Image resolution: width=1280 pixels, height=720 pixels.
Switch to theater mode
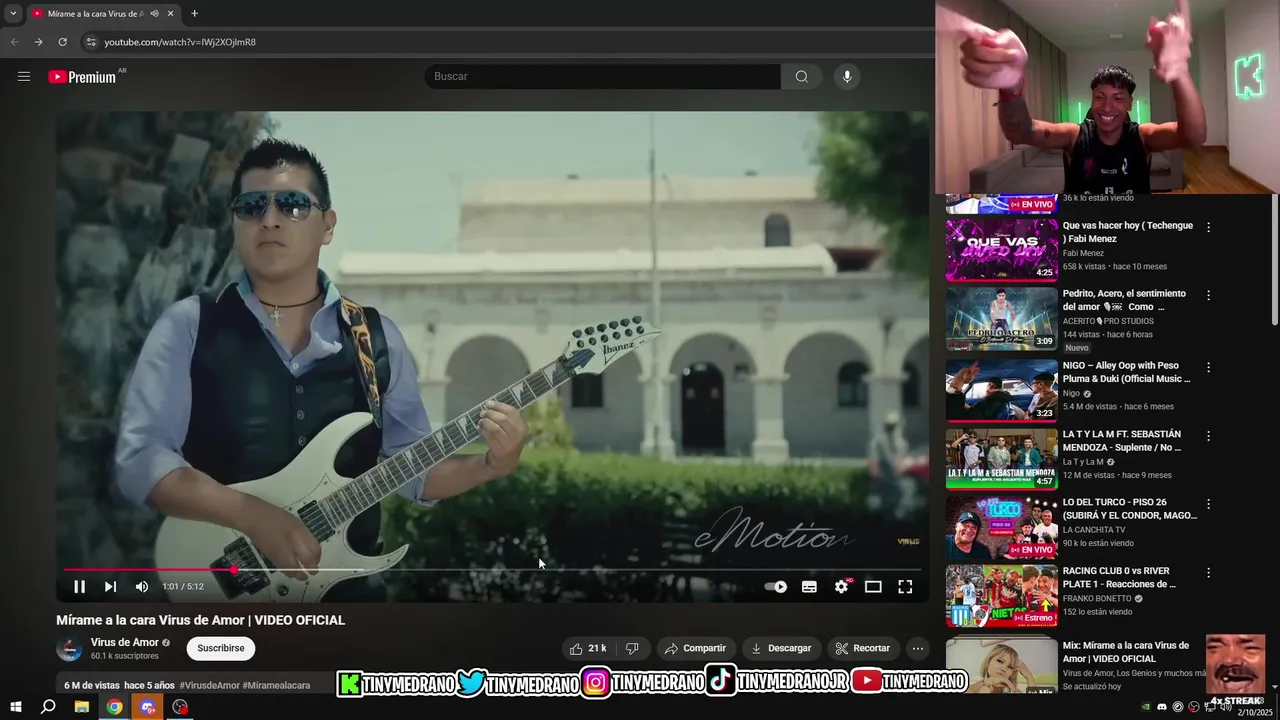[x=873, y=587]
